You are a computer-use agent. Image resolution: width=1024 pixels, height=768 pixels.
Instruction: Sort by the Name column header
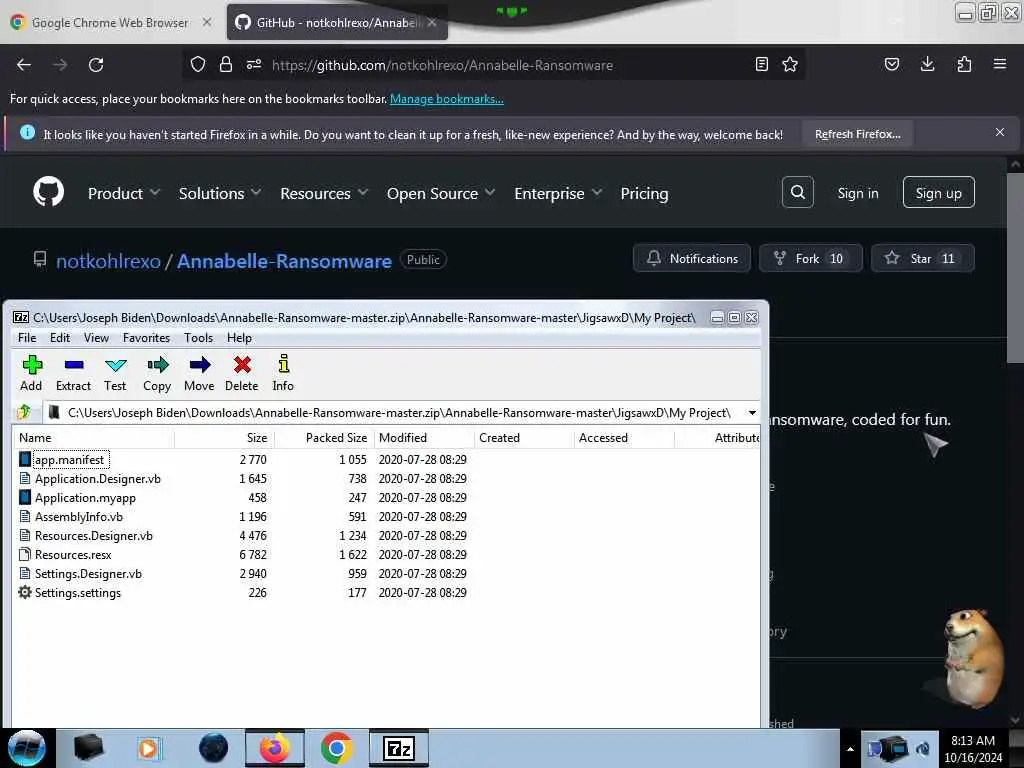[93, 438]
